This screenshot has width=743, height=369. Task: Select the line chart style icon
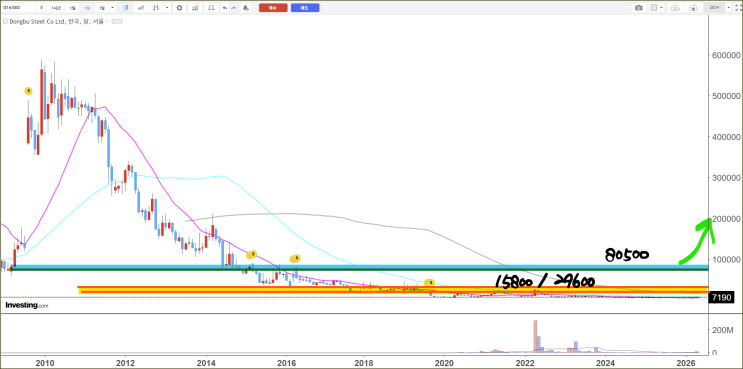[x=141, y=8]
